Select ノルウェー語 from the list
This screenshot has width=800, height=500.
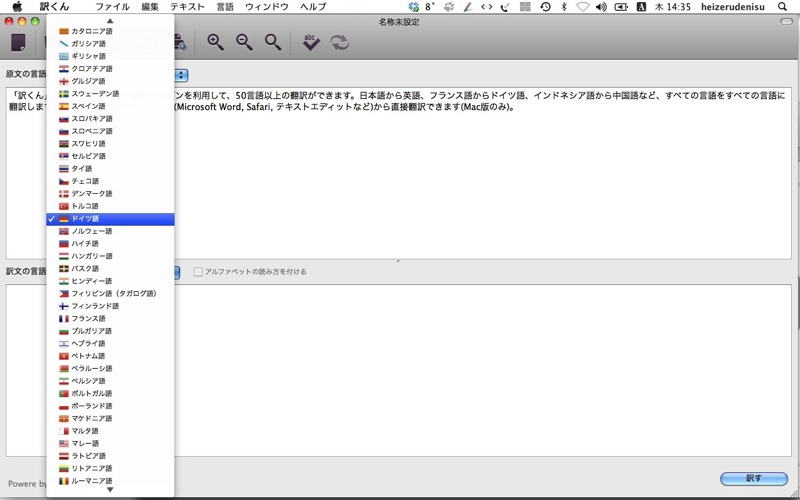coord(110,231)
